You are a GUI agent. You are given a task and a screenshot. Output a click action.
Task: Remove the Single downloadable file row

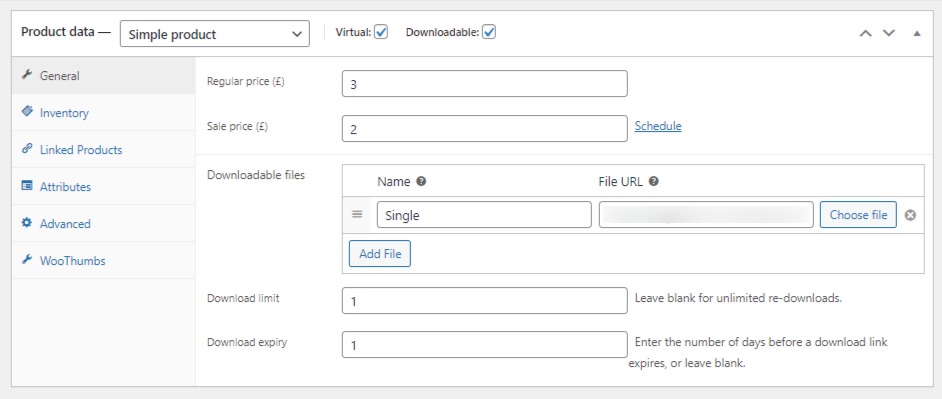click(911, 215)
